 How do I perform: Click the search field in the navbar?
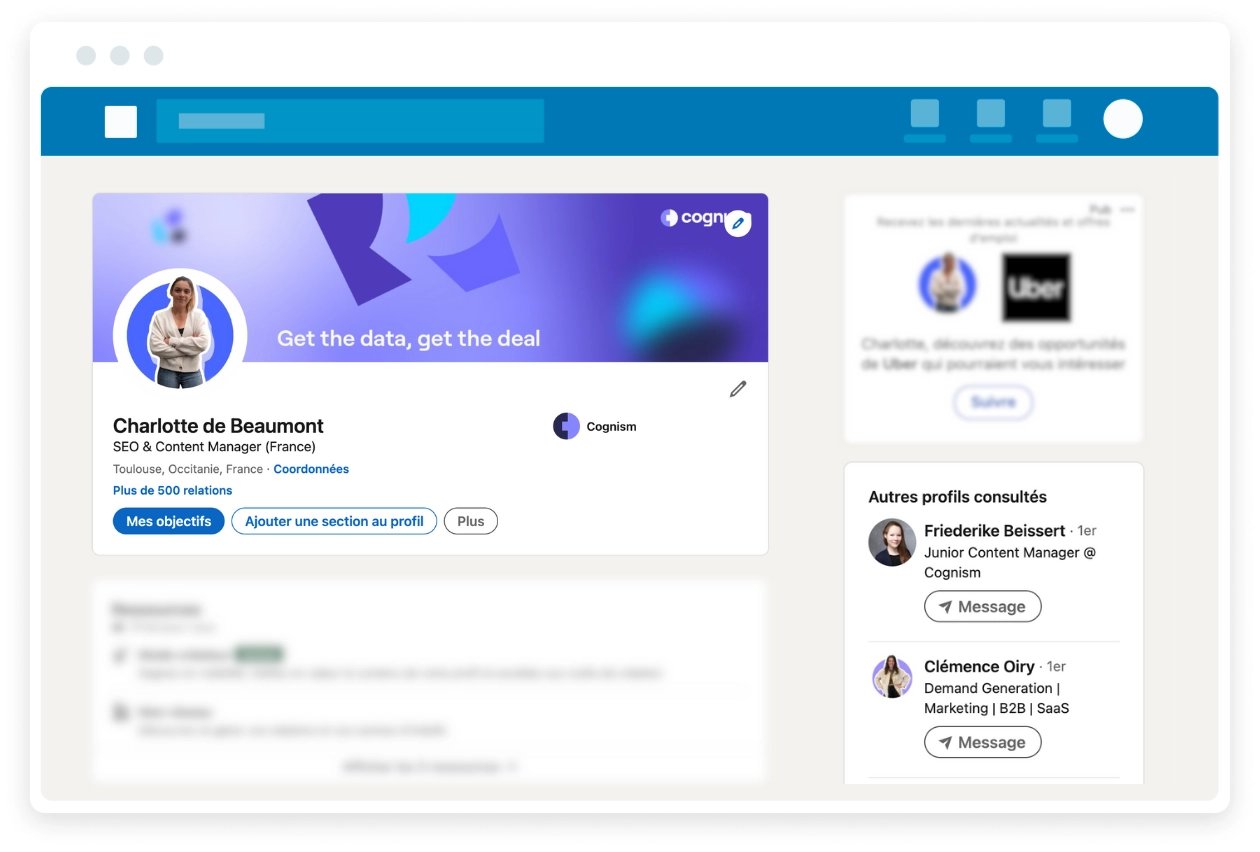[x=350, y=121]
